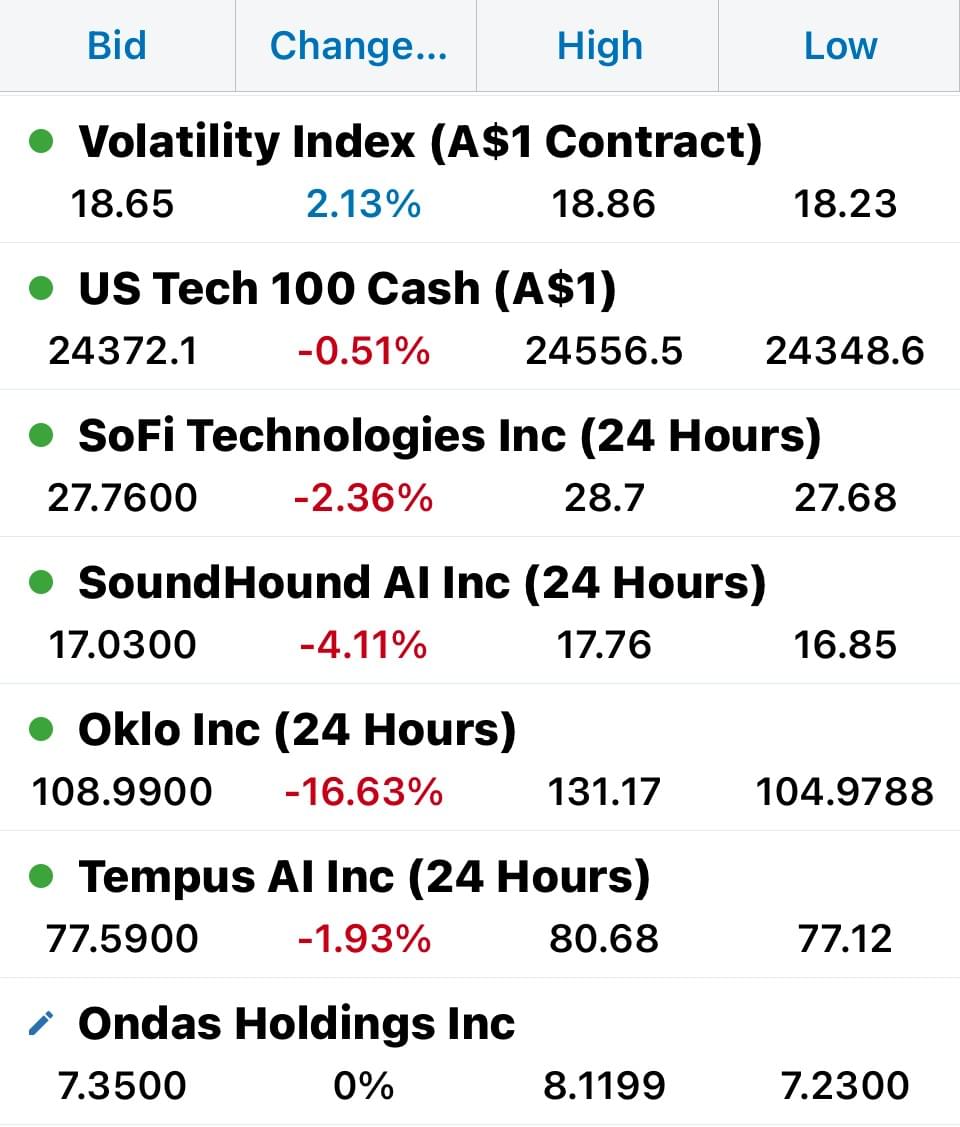Screen dimensions: 960x1127
Task: Open SoundHound AI Inc (24 Hours)
Action: tap(480, 610)
